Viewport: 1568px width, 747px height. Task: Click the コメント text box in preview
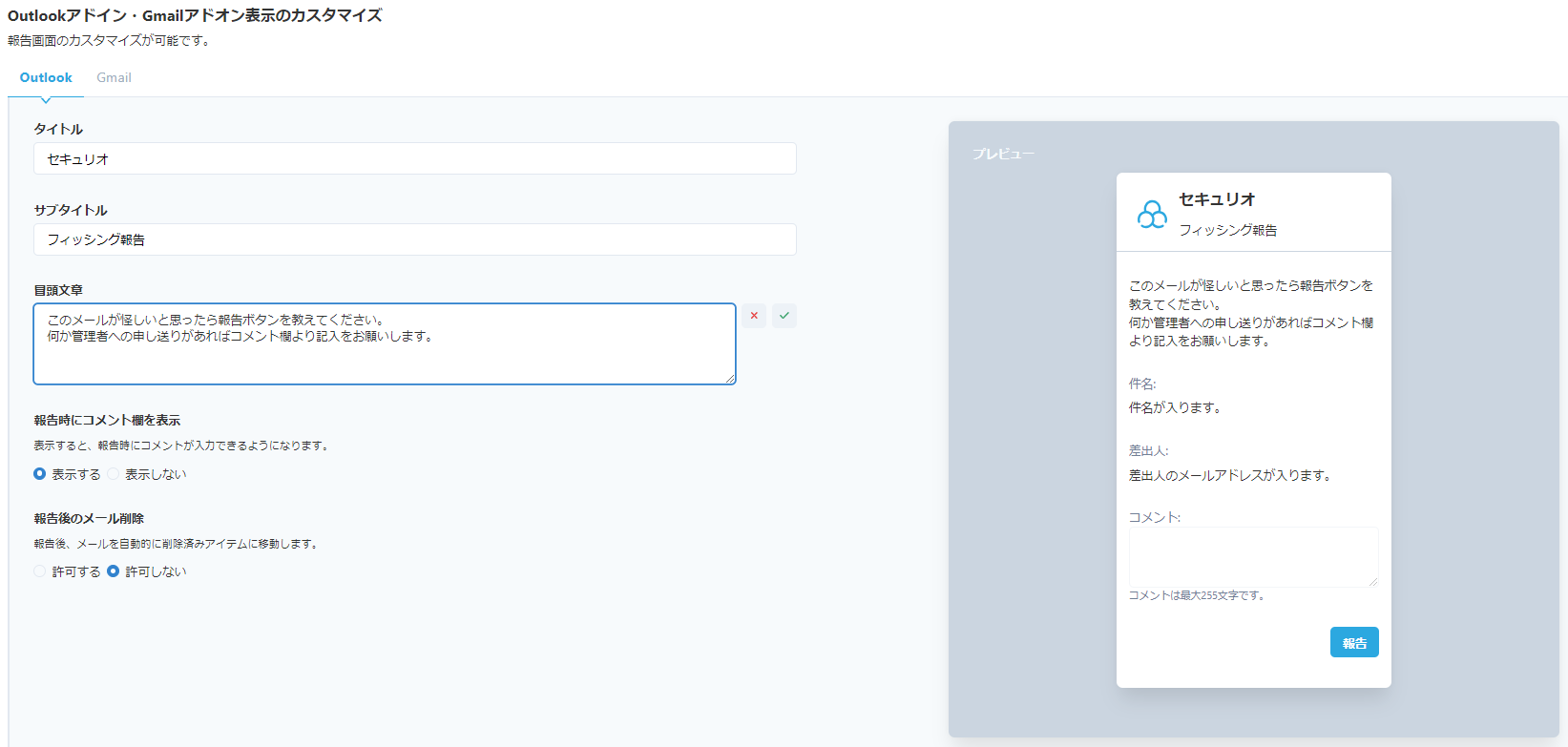[x=1253, y=556]
